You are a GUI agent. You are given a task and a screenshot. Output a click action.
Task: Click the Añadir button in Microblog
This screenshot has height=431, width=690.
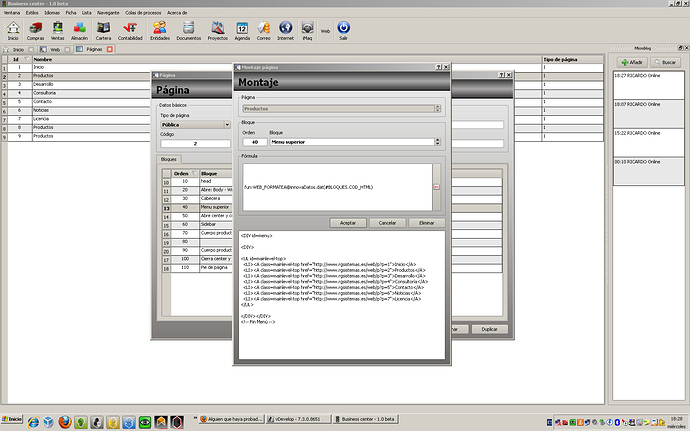[634, 62]
